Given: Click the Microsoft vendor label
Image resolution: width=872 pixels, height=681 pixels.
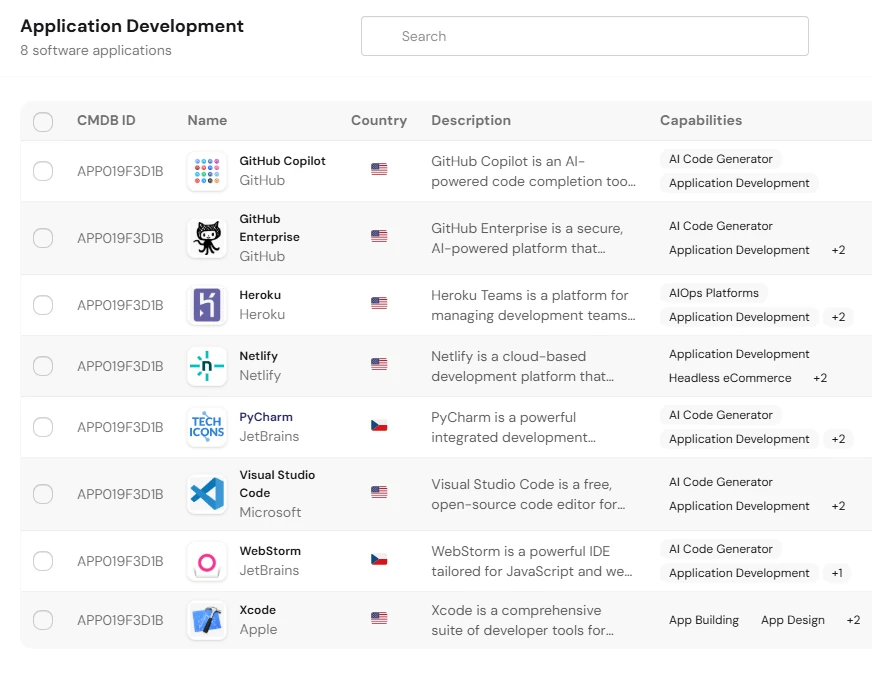Looking at the screenshot, I should pos(270,513).
